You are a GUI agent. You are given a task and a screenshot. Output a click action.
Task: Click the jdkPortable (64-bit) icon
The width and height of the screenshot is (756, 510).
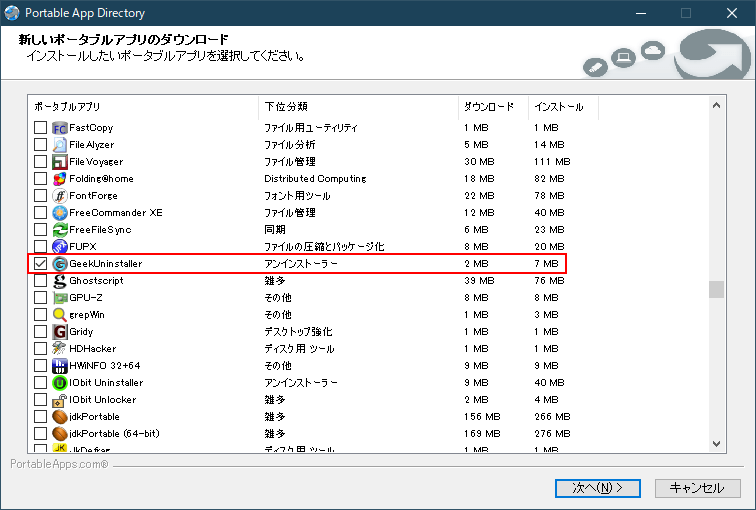point(59,434)
